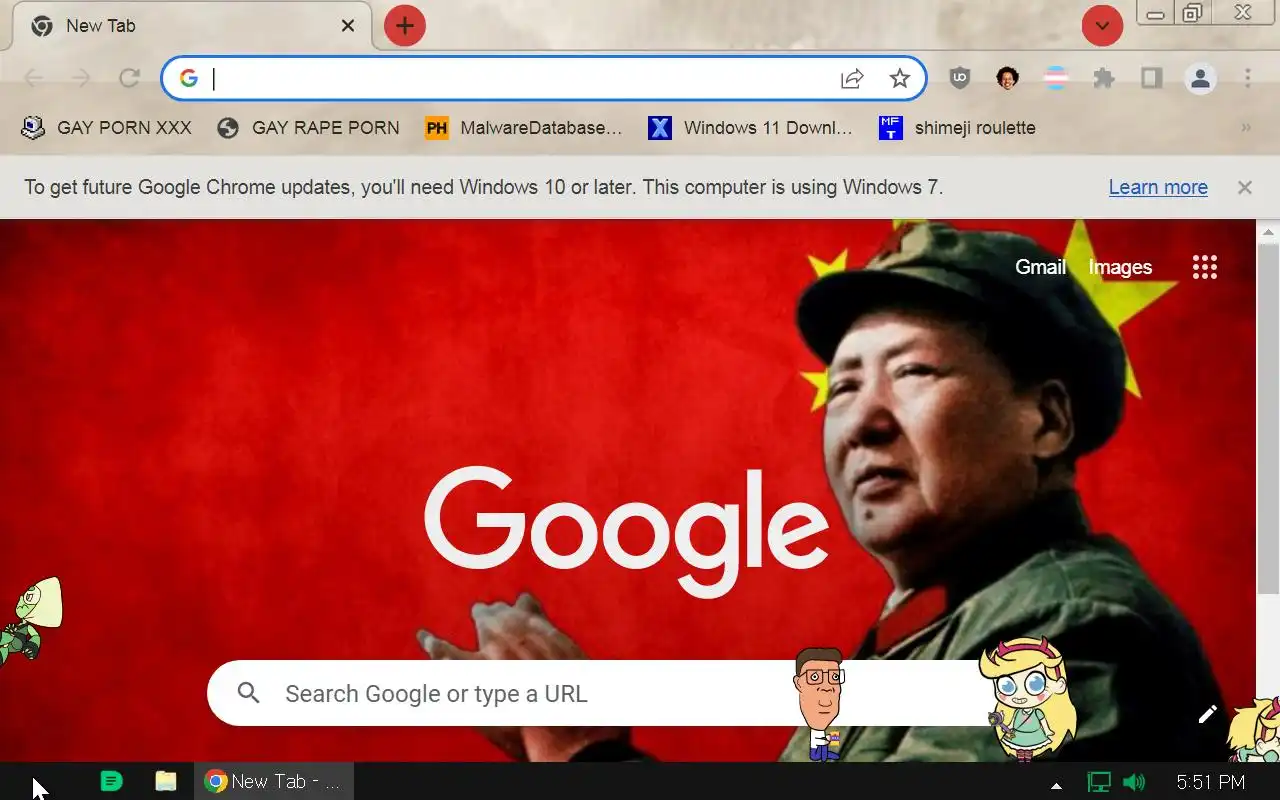The image size is (1280, 800).
Task: Open the Chrome profile avatar button
Action: click(x=1200, y=78)
